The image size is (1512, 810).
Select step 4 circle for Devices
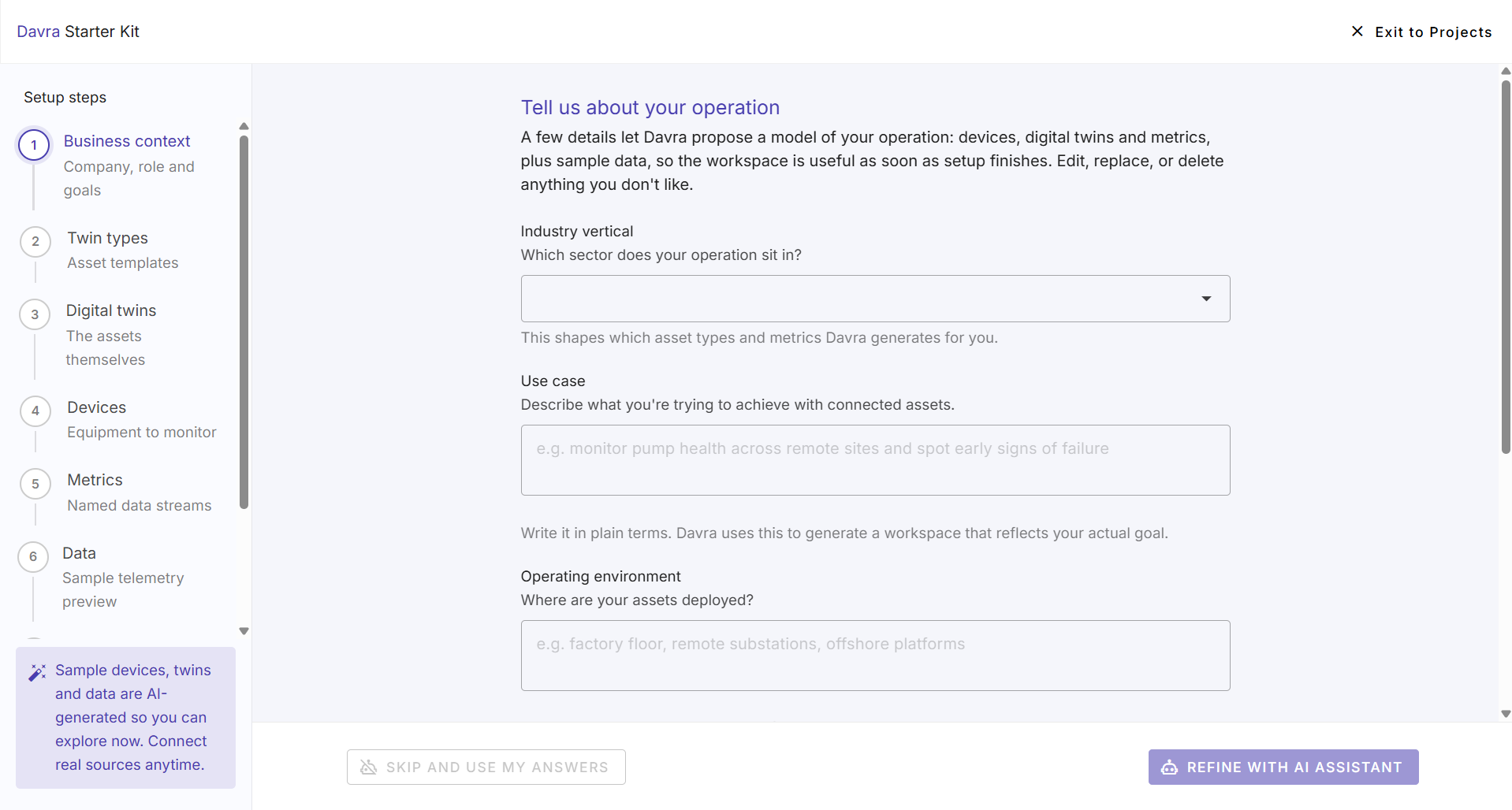point(35,411)
